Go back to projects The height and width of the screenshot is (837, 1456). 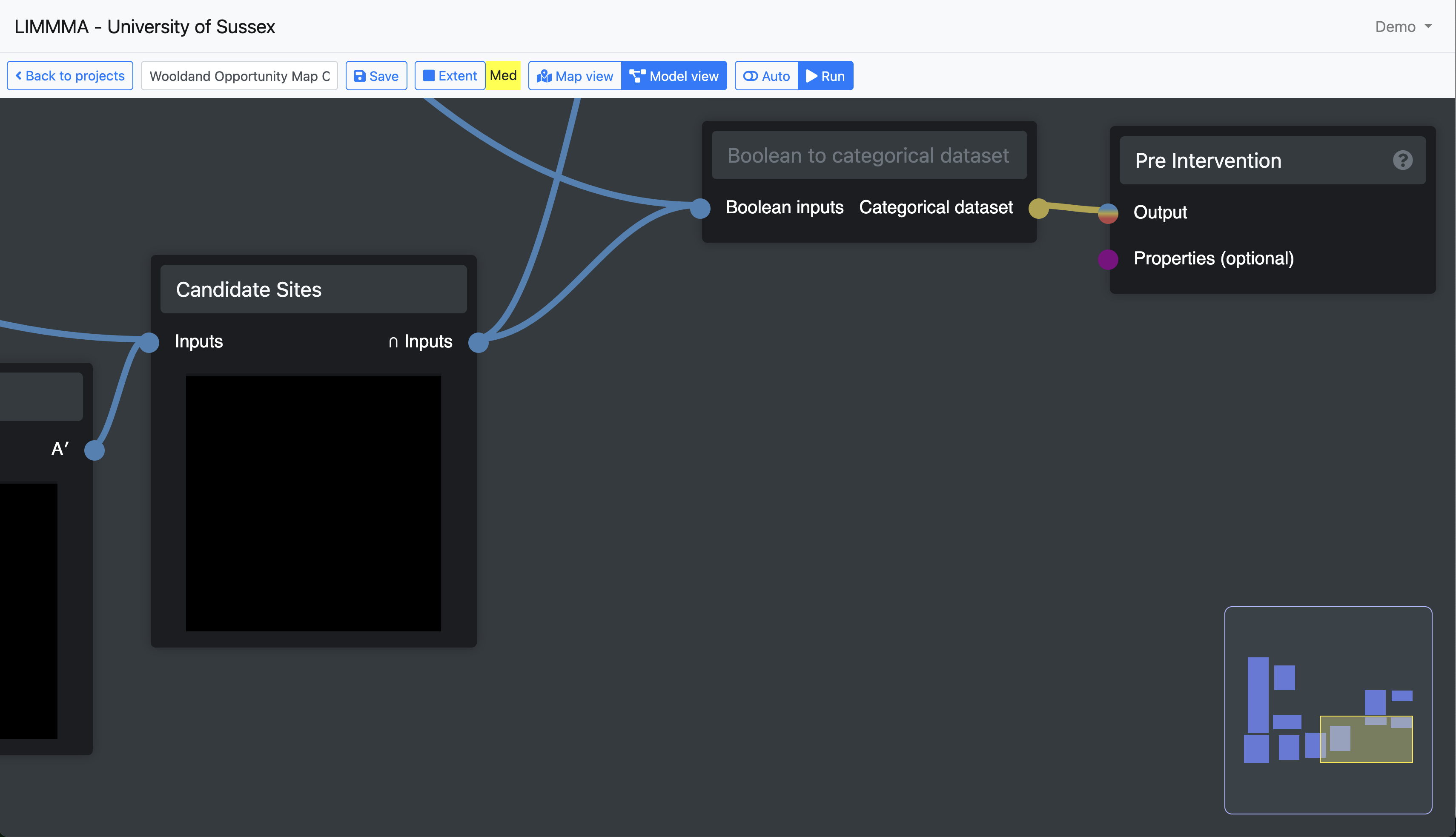(x=69, y=76)
